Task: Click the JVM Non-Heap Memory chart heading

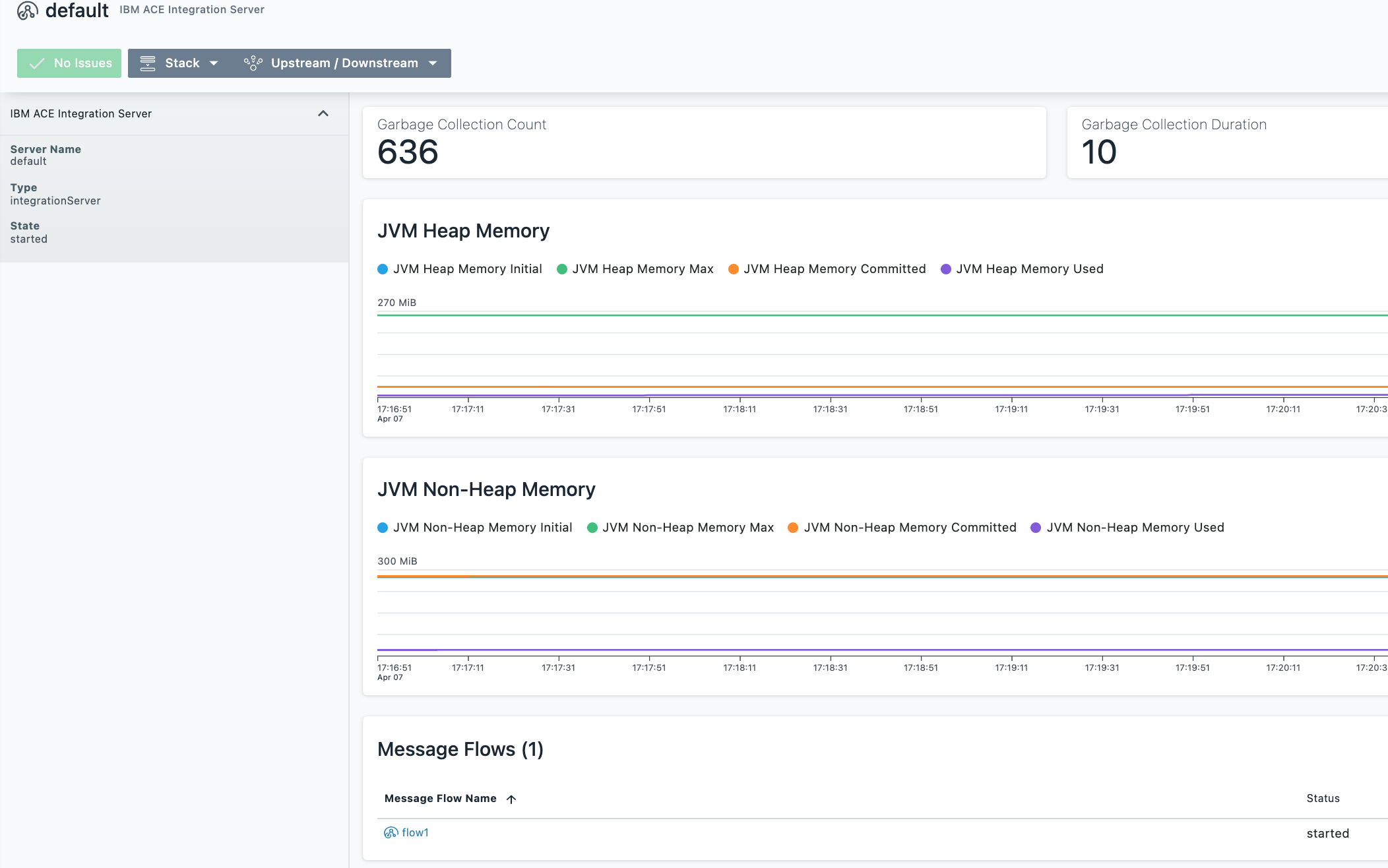Action: click(487, 489)
